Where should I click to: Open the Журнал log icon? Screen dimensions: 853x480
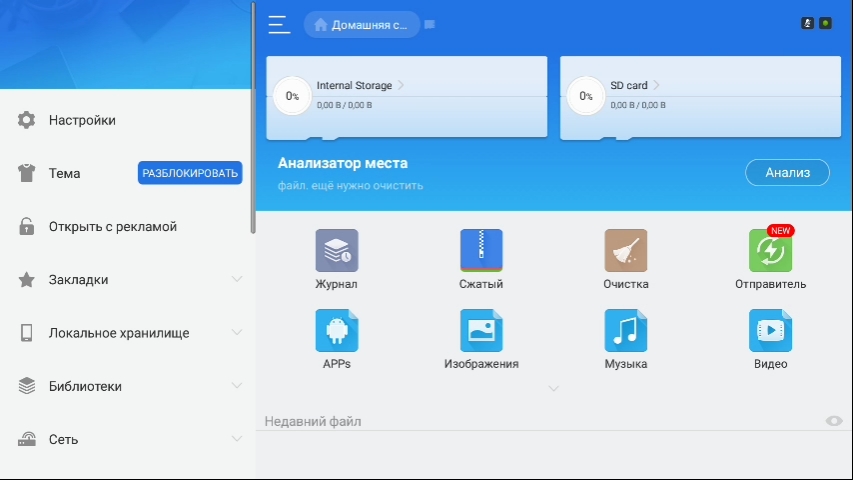(x=336, y=251)
